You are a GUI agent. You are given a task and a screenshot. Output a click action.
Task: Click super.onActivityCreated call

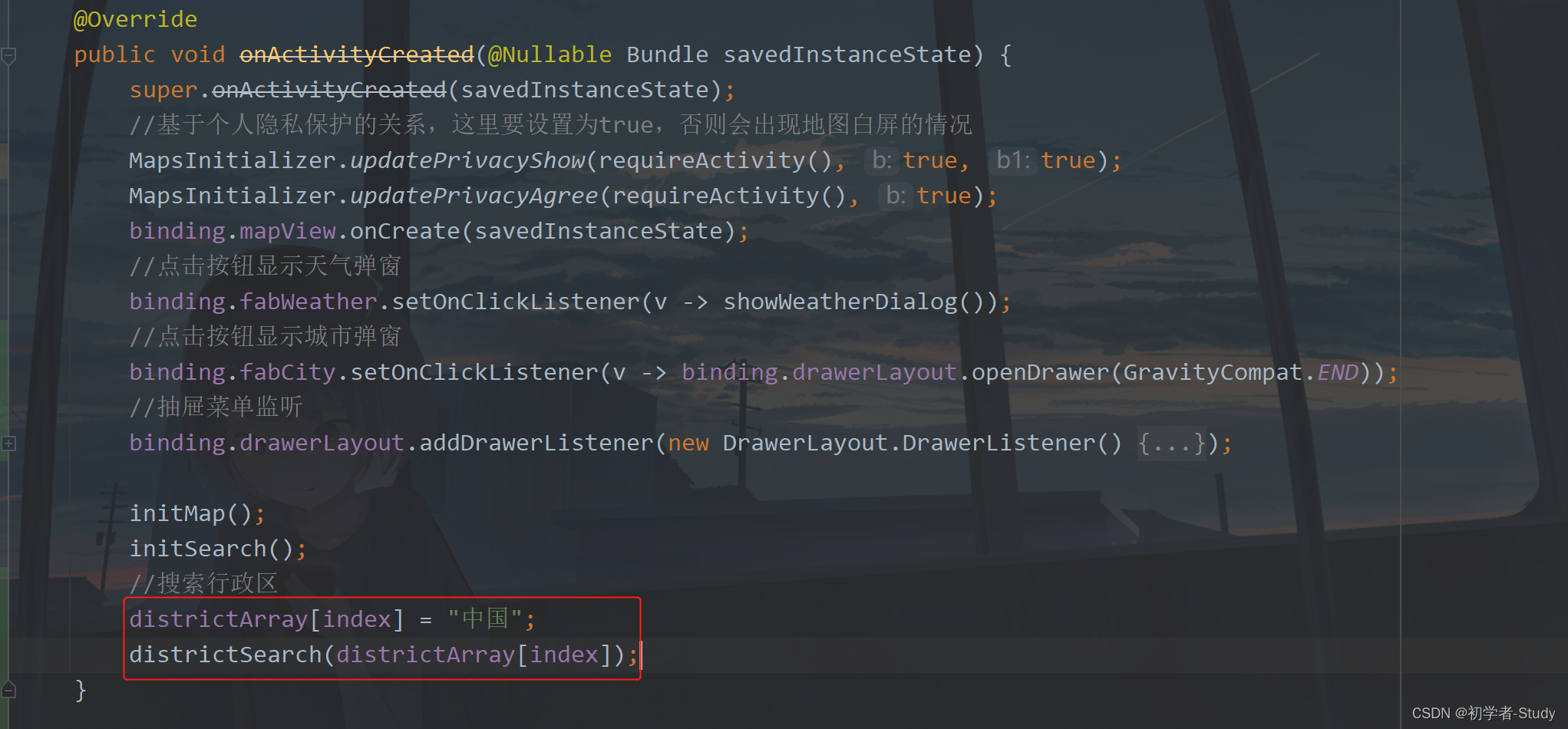coord(287,90)
